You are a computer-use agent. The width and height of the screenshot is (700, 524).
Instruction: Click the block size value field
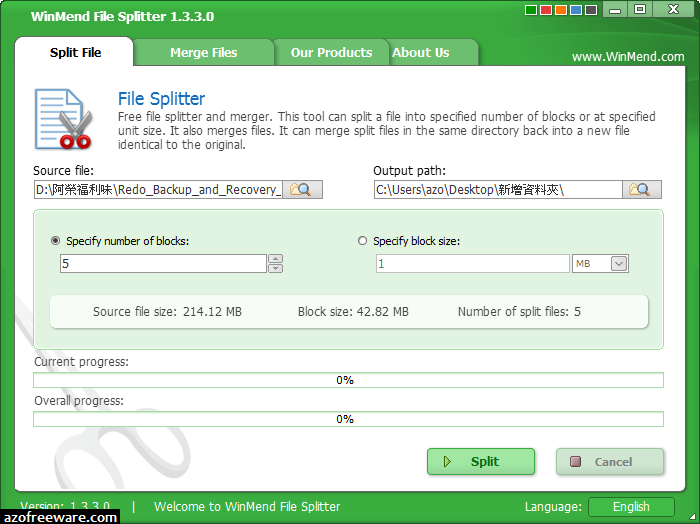473,263
